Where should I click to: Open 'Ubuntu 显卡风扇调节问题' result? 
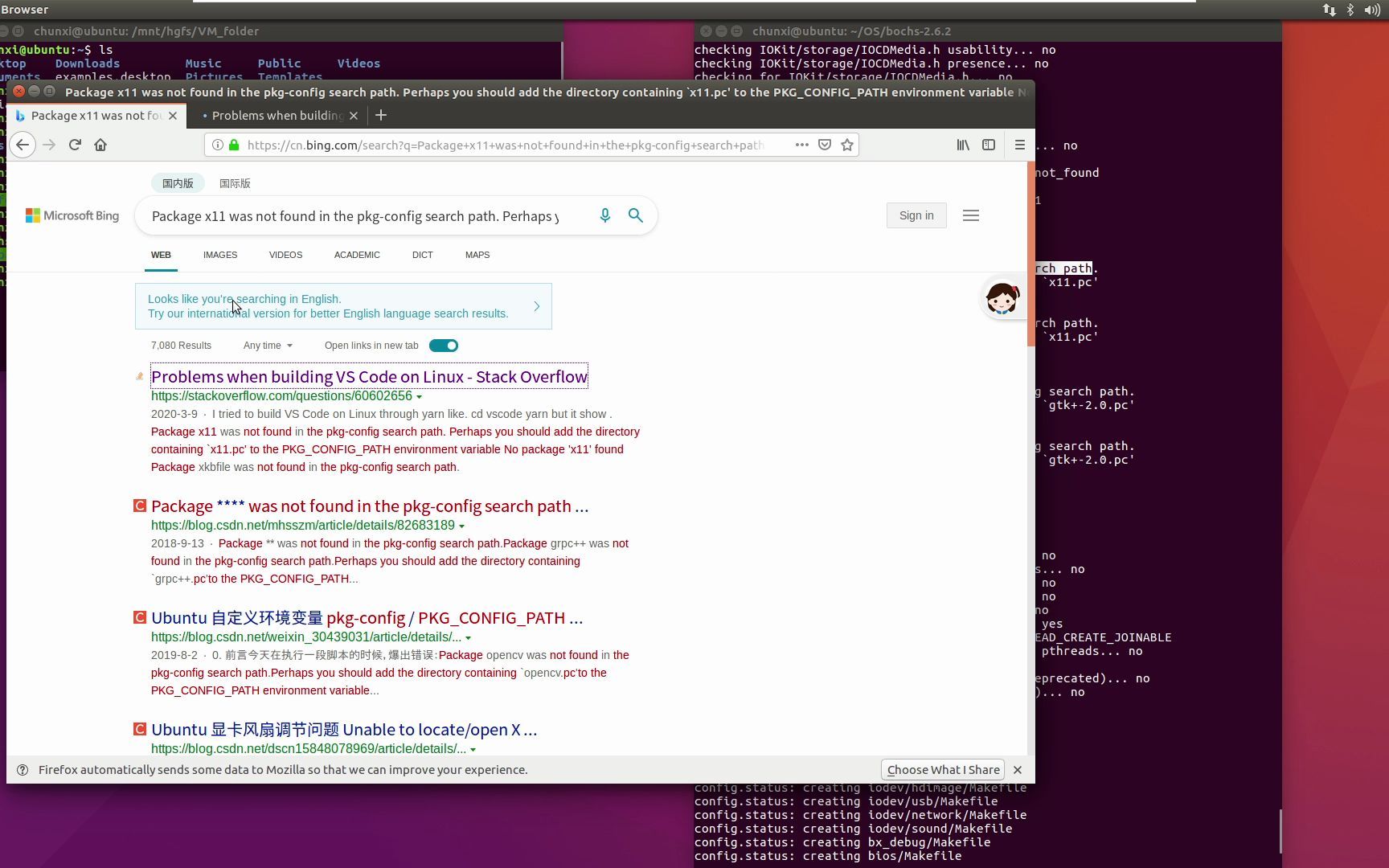point(344,730)
